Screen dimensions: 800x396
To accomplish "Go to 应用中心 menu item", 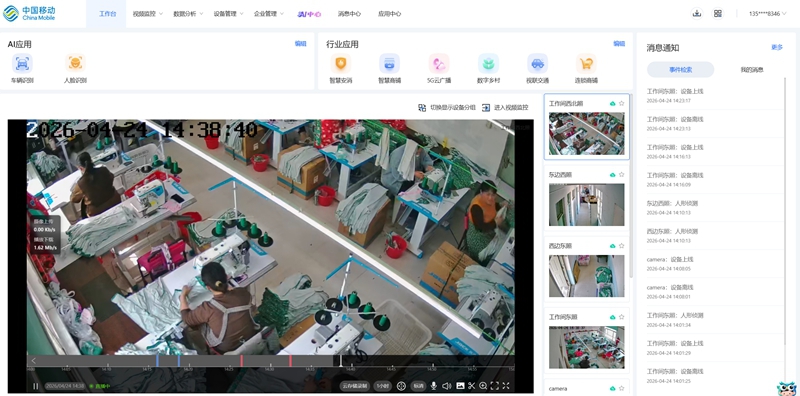I will (389, 14).
